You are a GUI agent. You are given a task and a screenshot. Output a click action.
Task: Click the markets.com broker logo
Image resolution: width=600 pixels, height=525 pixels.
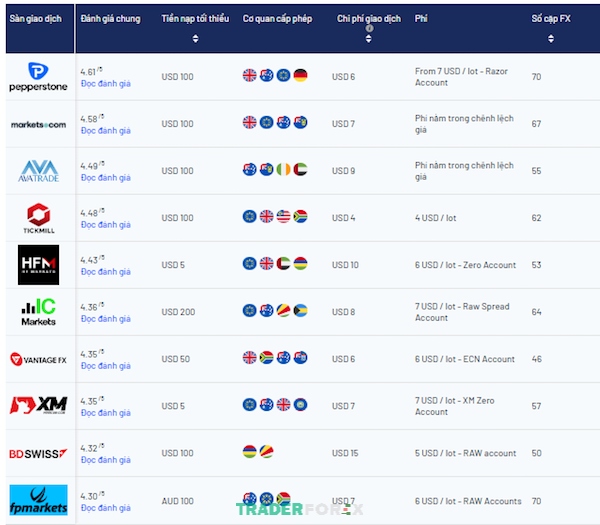tap(38, 125)
